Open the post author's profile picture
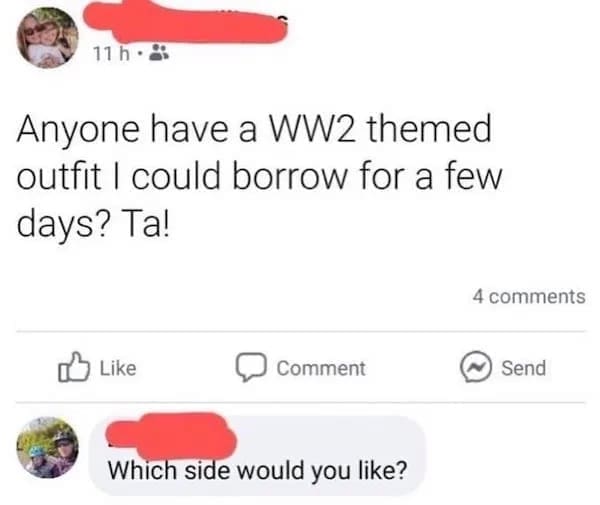Viewport: 600px width, 505px height. click(x=47, y=37)
